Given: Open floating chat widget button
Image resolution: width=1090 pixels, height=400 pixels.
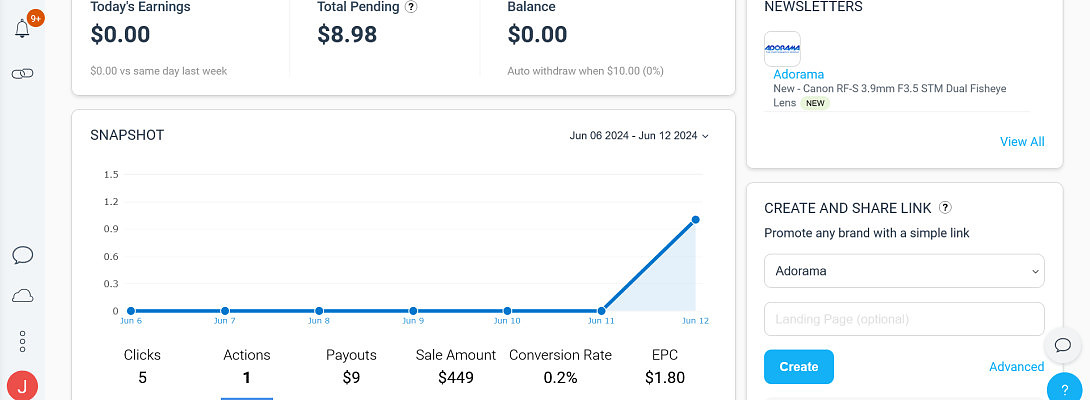Looking at the screenshot, I should (1063, 345).
